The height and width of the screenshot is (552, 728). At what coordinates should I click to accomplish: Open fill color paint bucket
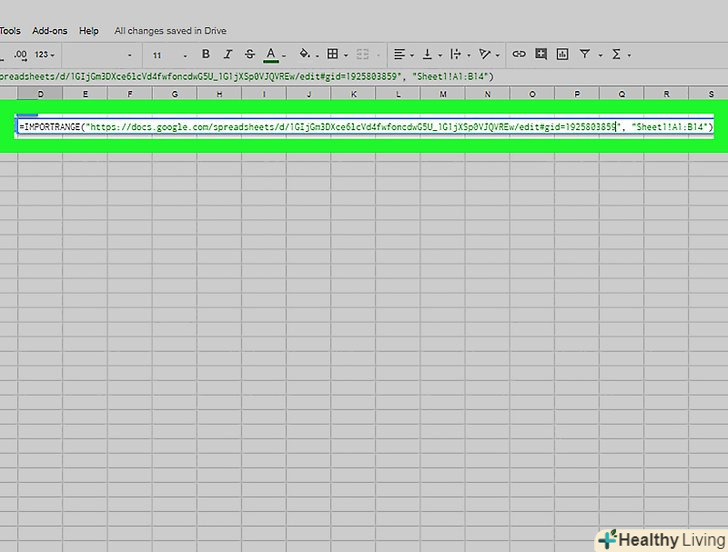point(305,54)
